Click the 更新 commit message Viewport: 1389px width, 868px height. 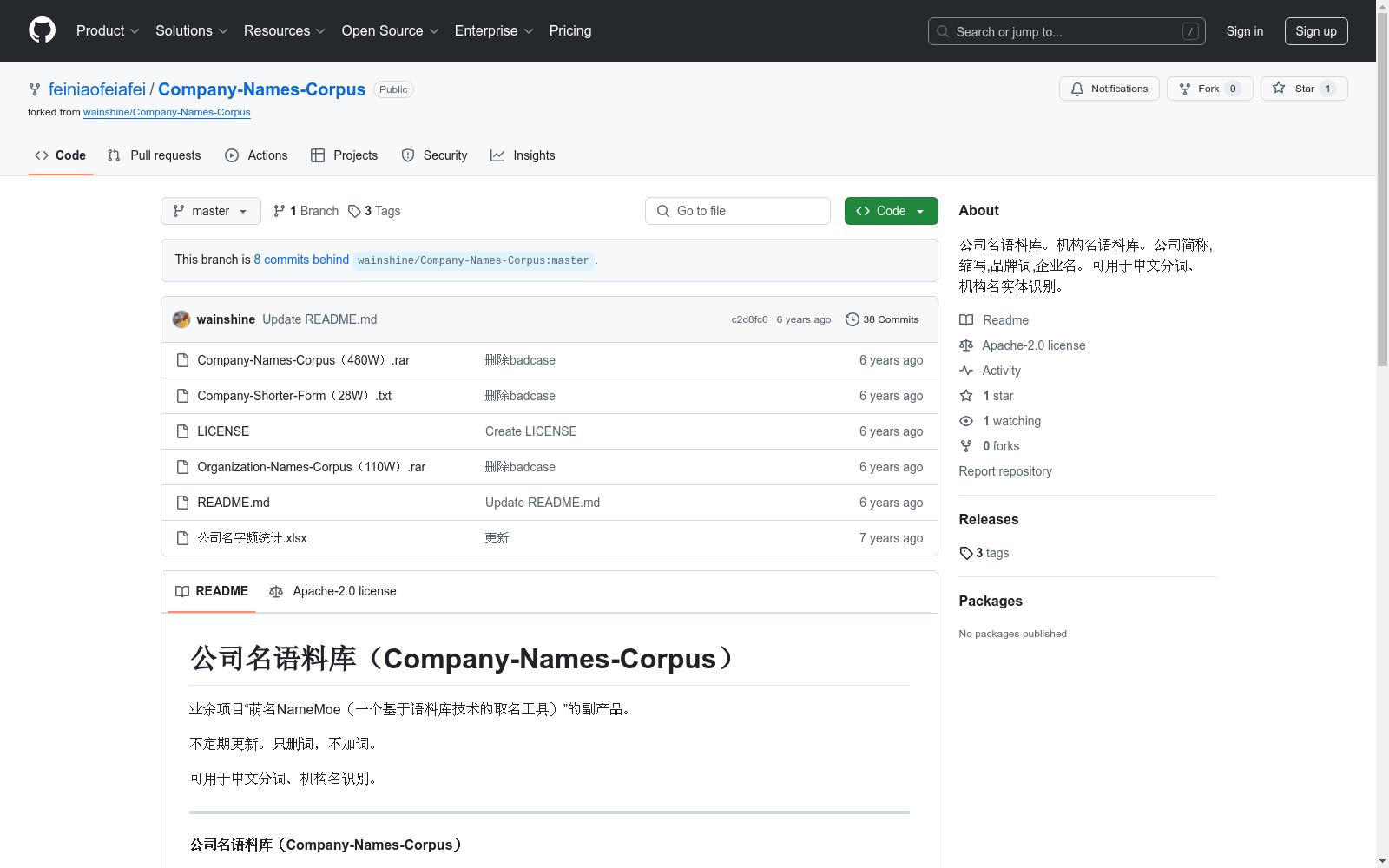tap(497, 538)
